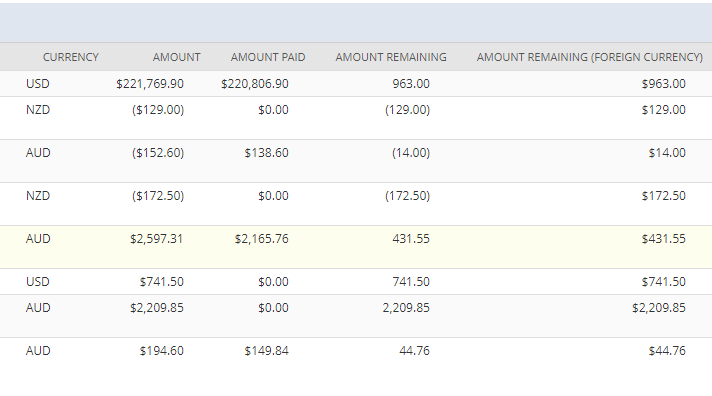Viewport: 712px width, 396px height.
Task: Select the USD row with 963.00 remaining
Action: 356,84
